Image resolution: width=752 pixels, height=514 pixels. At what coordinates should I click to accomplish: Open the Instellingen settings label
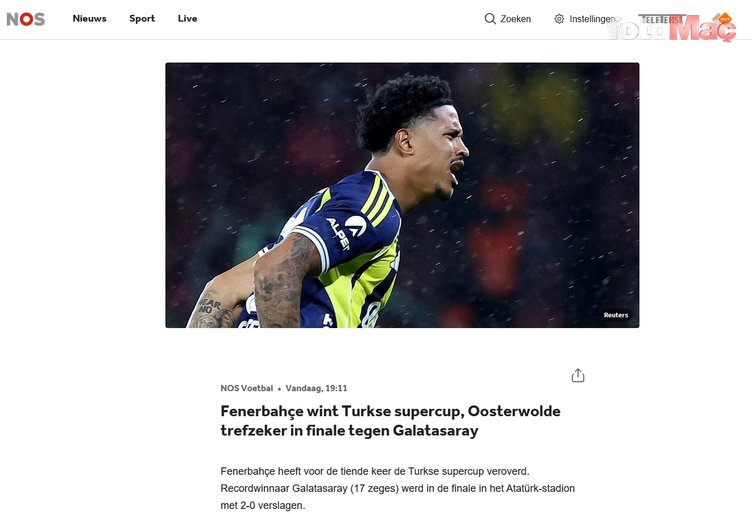[x=593, y=19]
